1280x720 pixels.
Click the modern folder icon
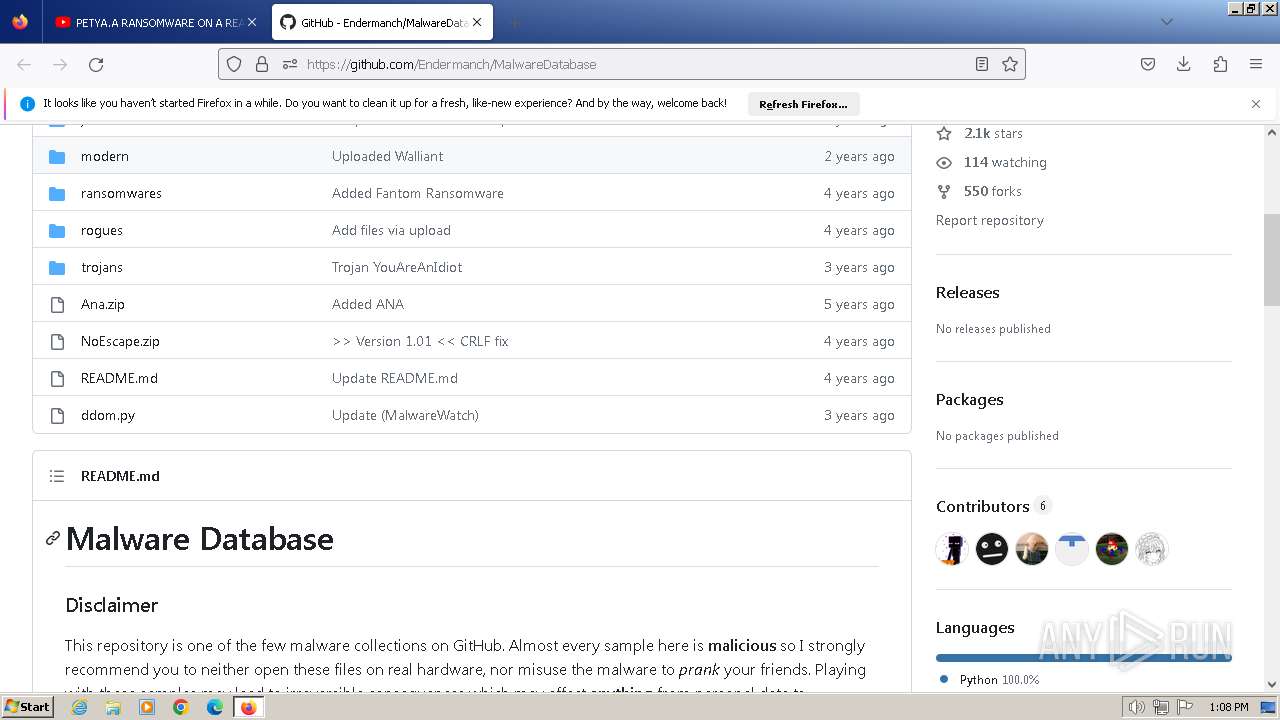tap(57, 156)
